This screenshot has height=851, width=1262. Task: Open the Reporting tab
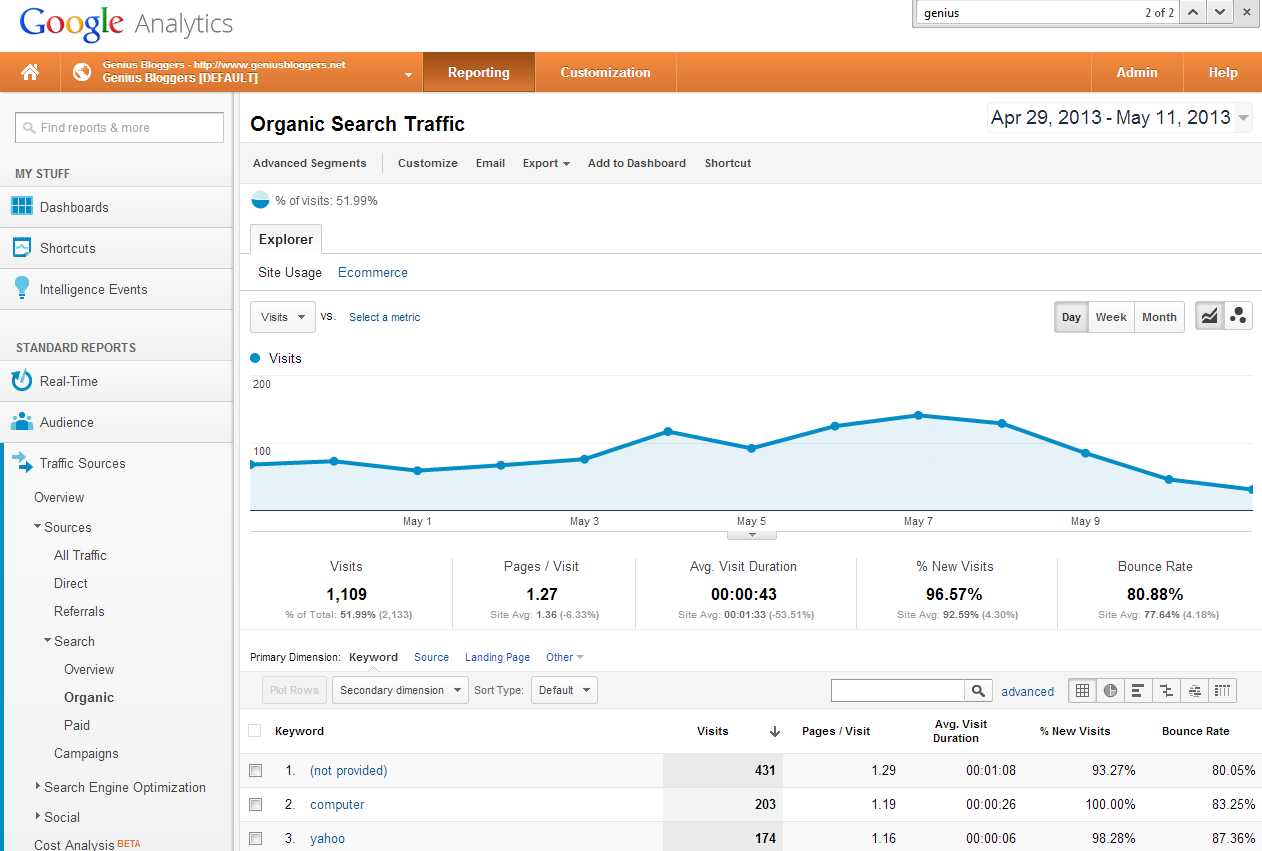tap(479, 72)
